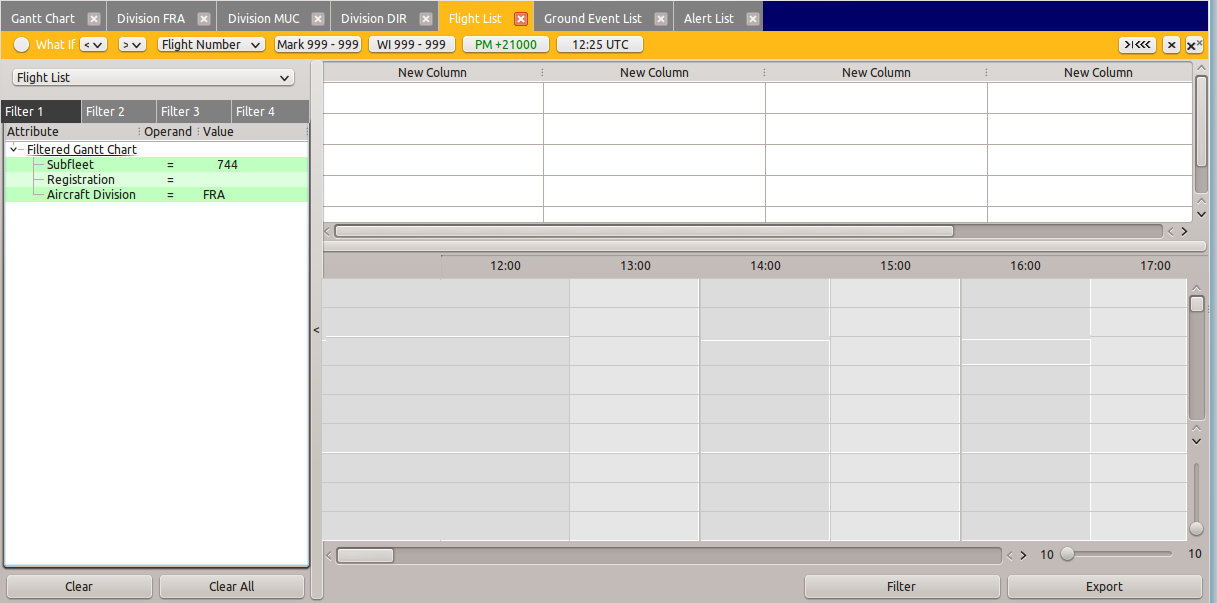This screenshot has width=1217, height=603.
Task: Close the Alert List tab
Action: pos(753,19)
